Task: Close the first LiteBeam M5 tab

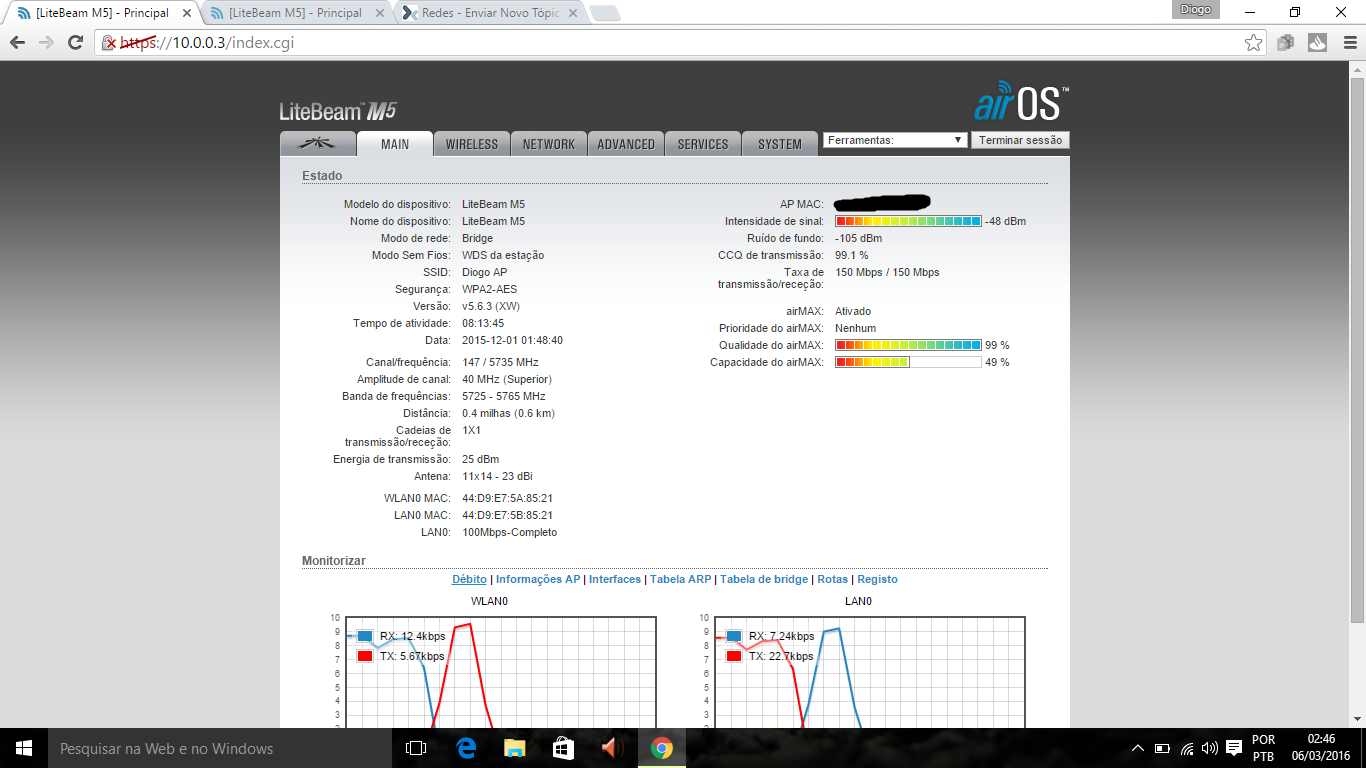Action: click(186, 14)
